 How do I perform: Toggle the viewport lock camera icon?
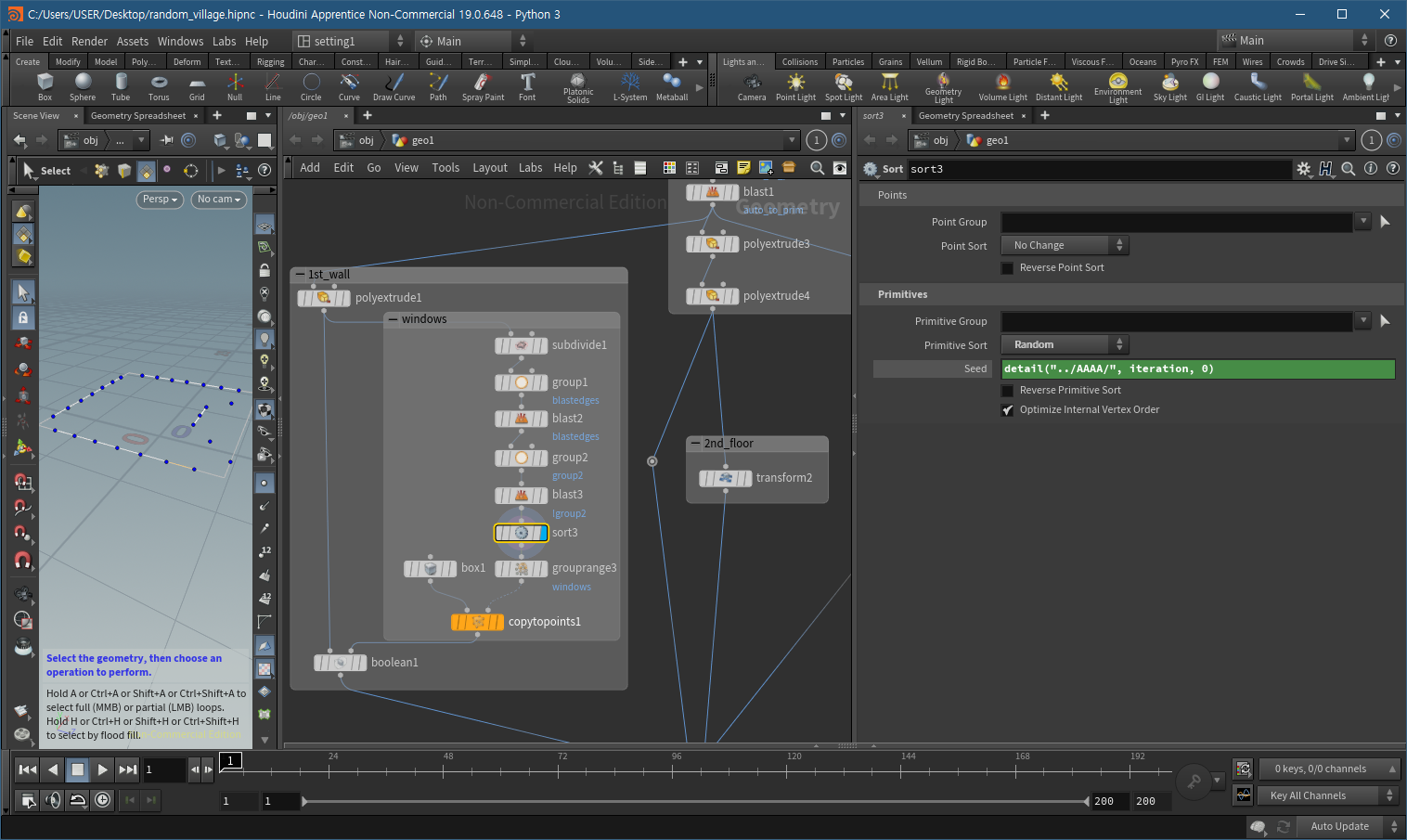click(x=265, y=270)
